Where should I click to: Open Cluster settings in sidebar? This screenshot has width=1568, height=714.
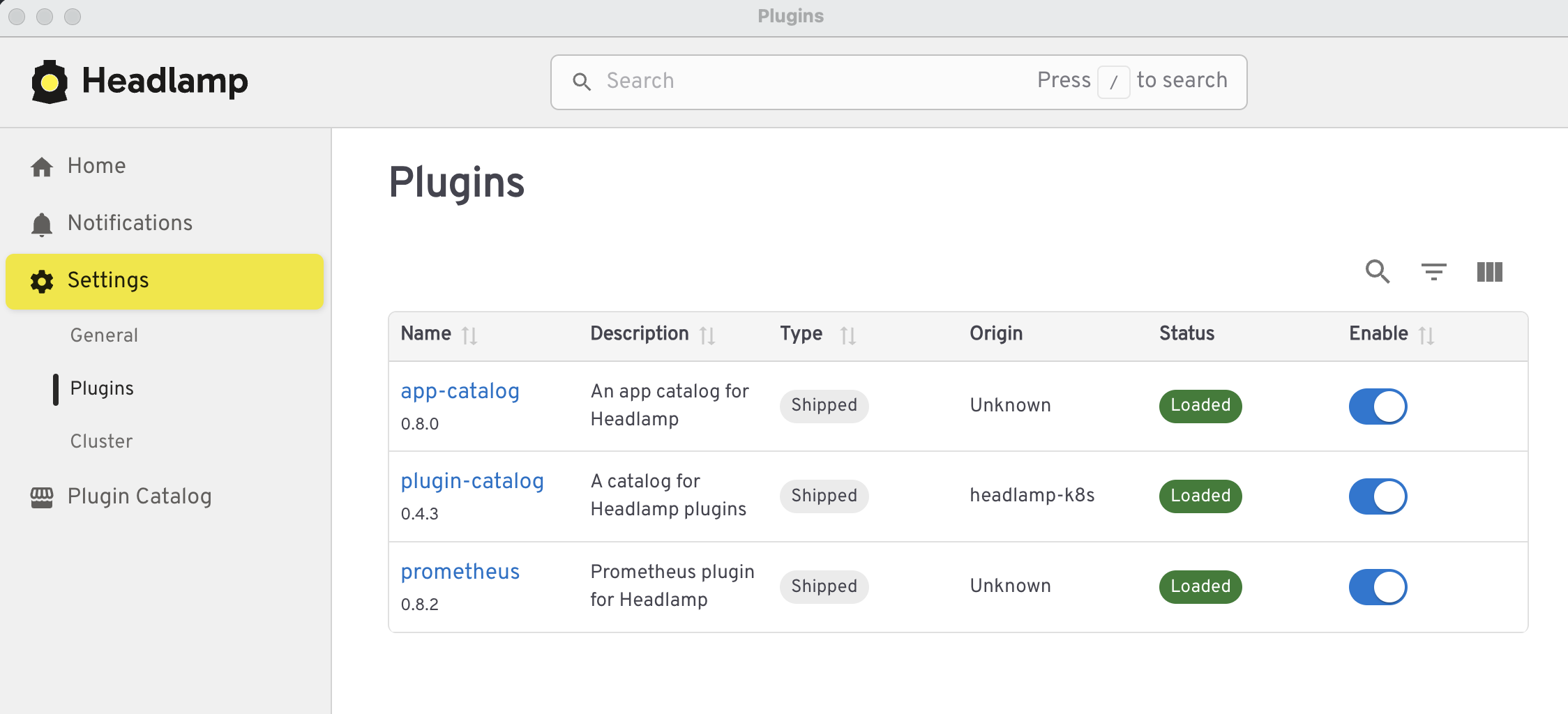101,441
